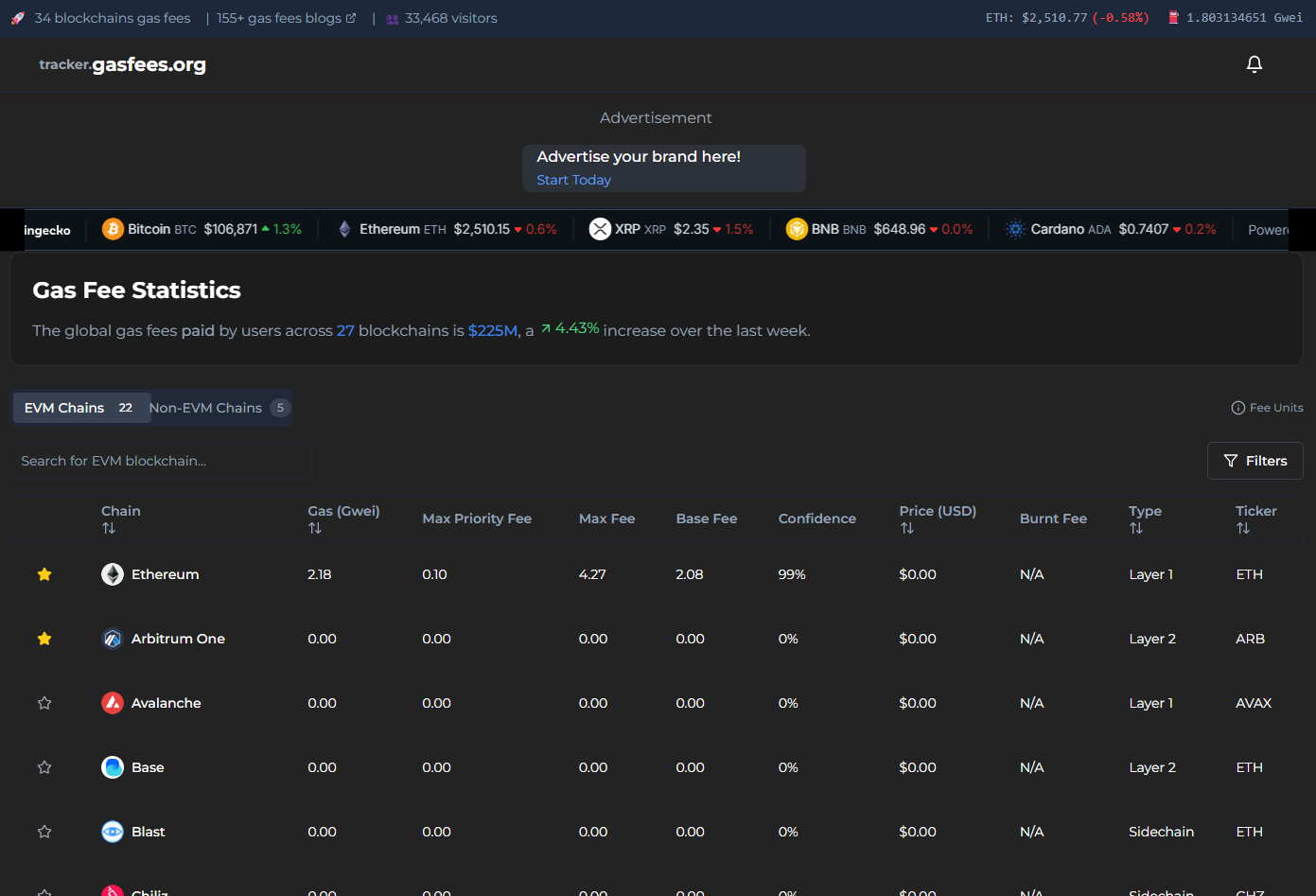Focus the Search for EVM blockchain field
The width and height of the screenshot is (1316, 896).
(x=161, y=461)
